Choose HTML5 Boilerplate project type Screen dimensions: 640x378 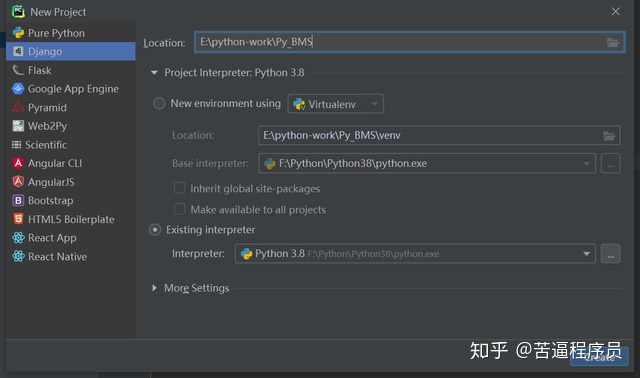pyautogui.click(x=71, y=219)
